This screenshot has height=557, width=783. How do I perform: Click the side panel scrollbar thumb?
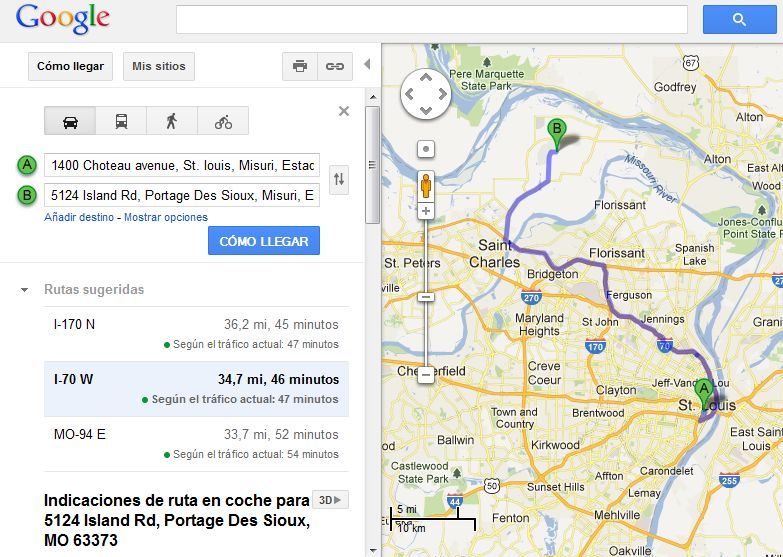pyautogui.click(x=372, y=165)
